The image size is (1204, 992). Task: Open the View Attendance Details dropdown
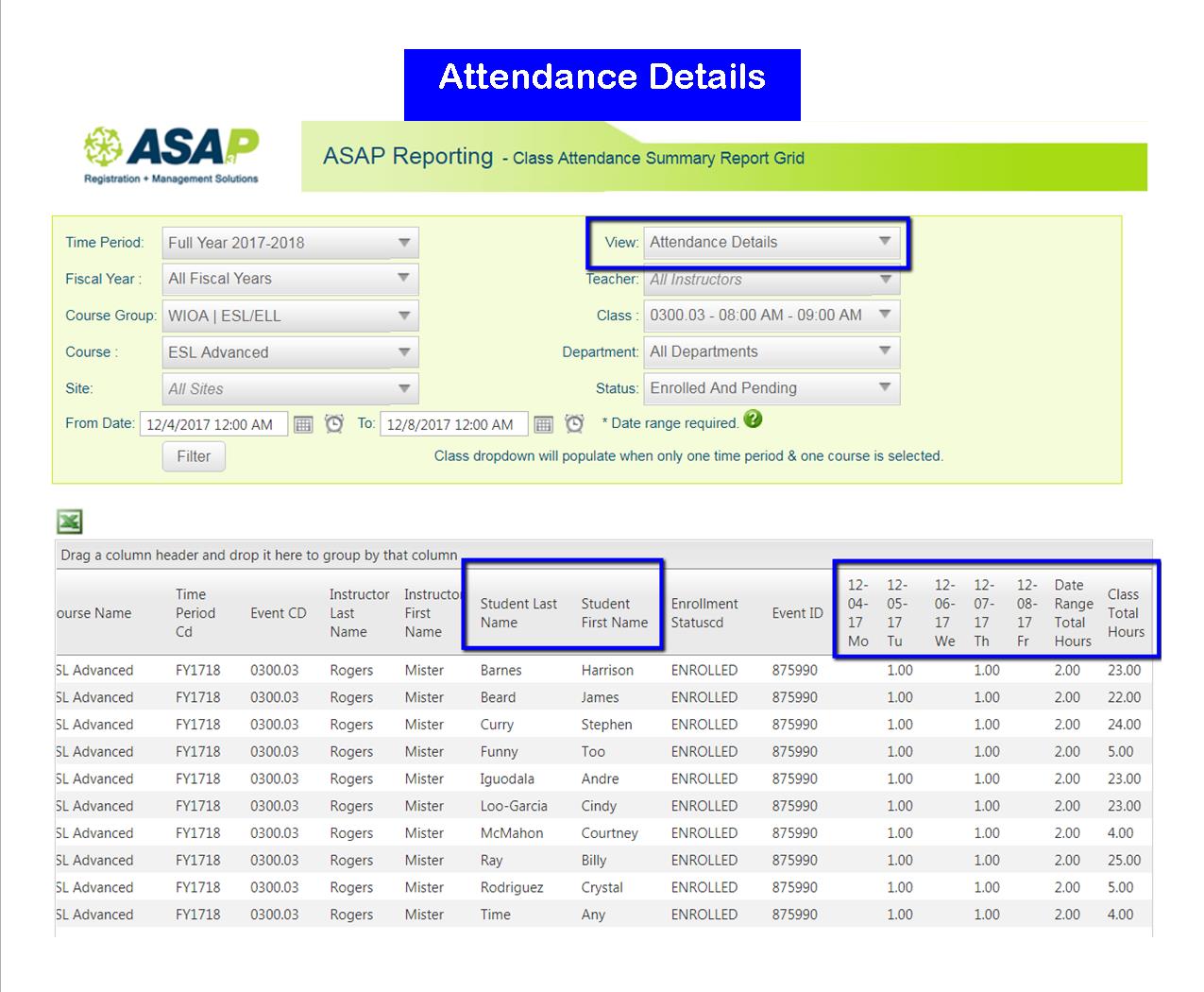(884, 242)
